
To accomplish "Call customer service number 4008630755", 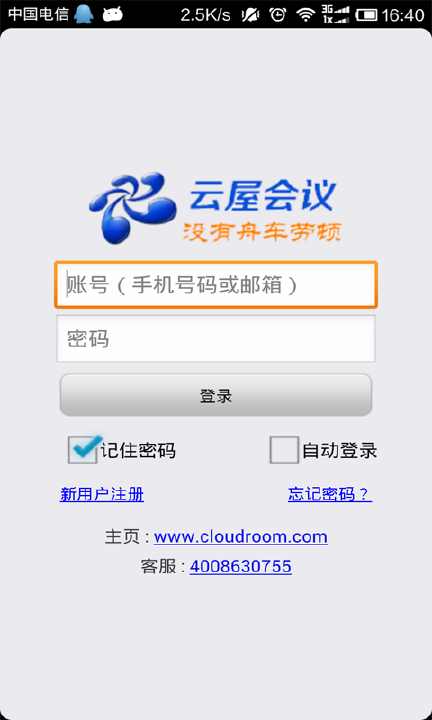I will 241,566.
